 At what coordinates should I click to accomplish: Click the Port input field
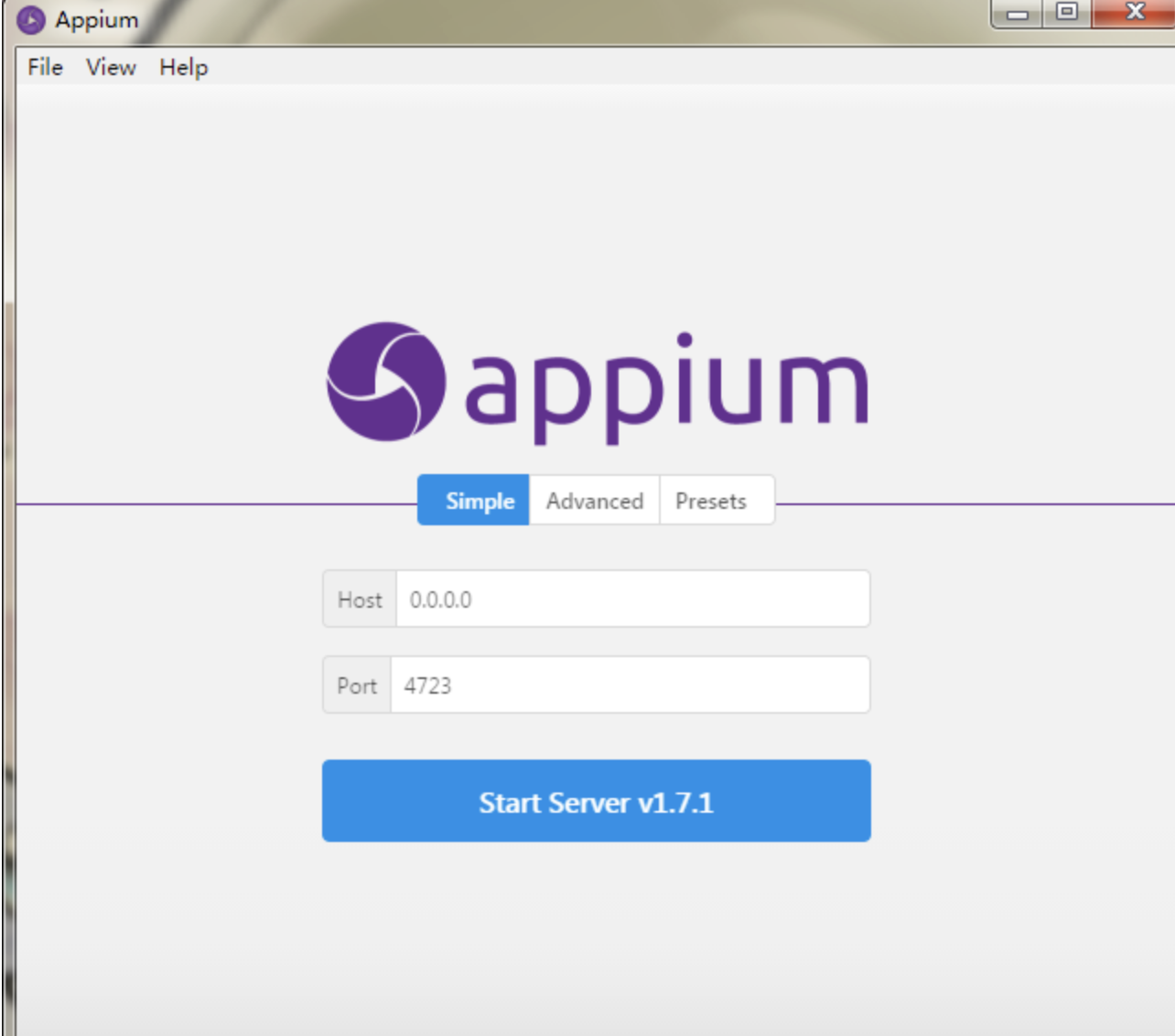pos(630,685)
